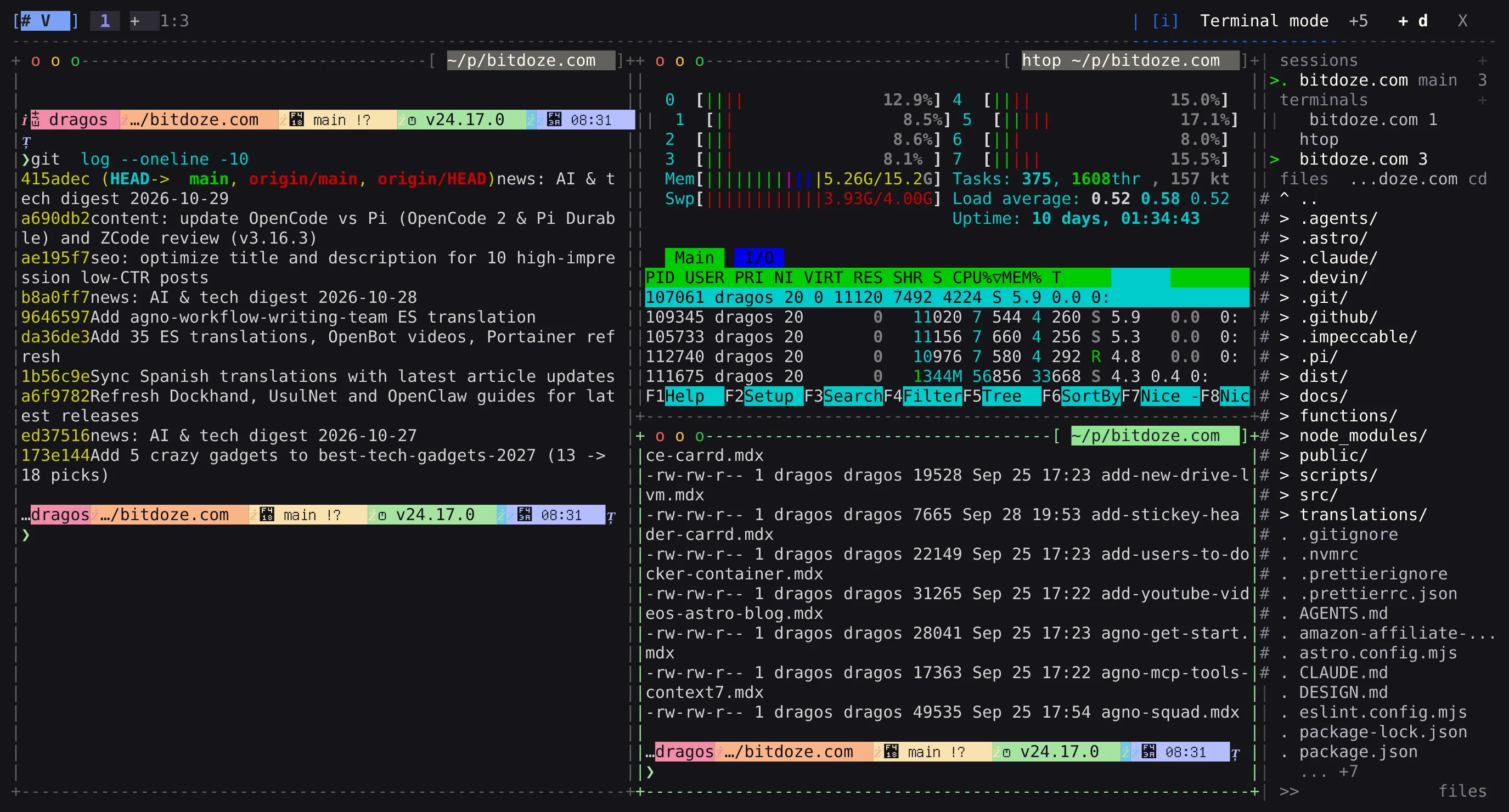1509x812 pixels.
Task: Select htop process row PID 111675
Action: (x=947, y=376)
